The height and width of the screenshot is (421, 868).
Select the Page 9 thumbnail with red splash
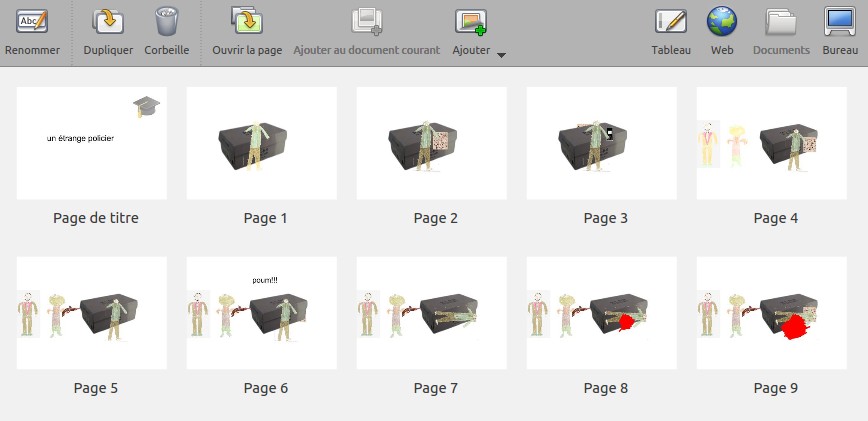pyautogui.click(x=772, y=313)
